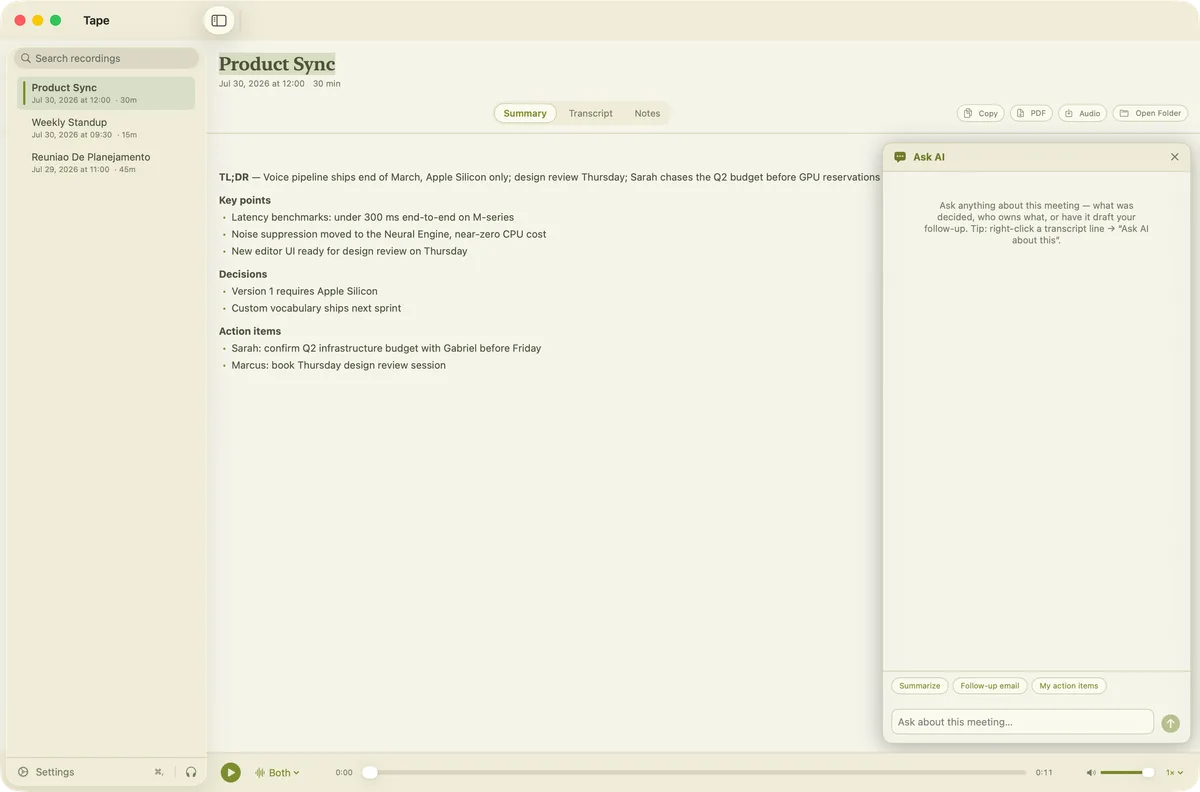This screenshot has width=1200, height=792.
Task: Toggle the sidebar panel icon
Action: coord(219,20)
